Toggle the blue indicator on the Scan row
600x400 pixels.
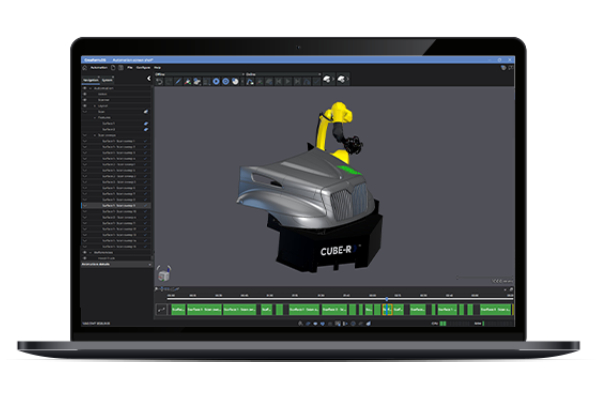point(146,111)
